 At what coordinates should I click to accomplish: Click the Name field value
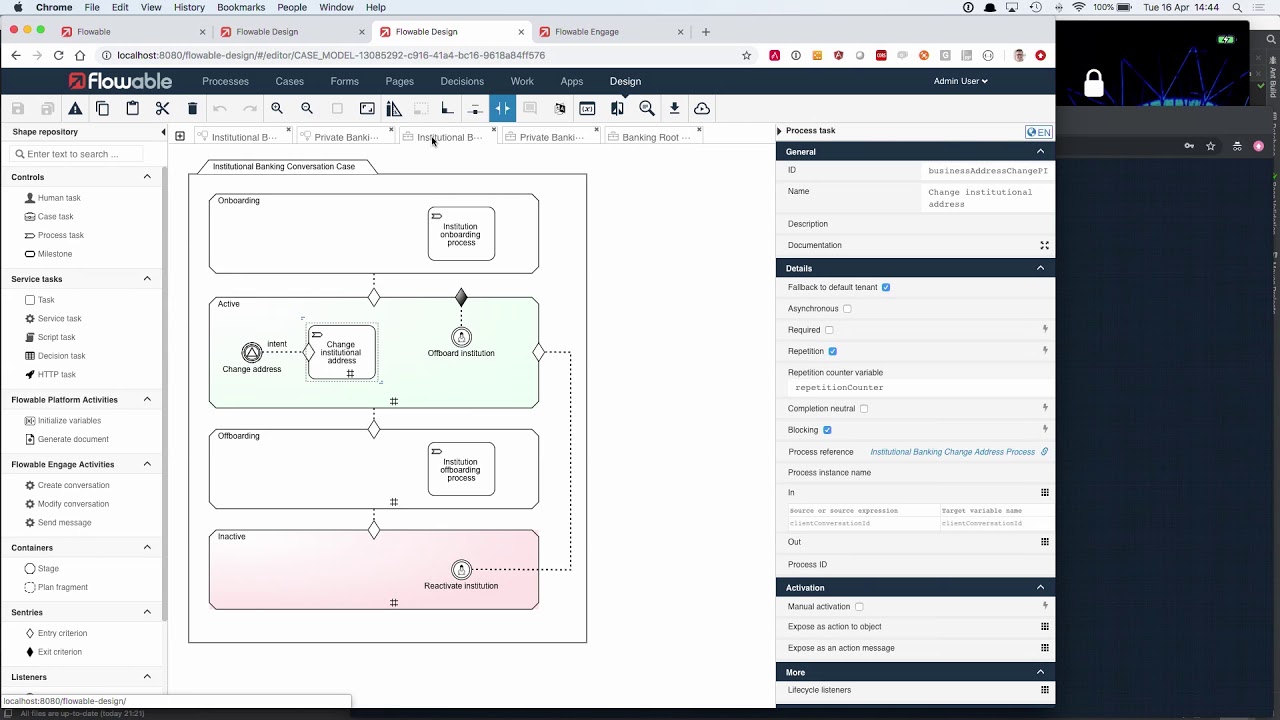988,198
